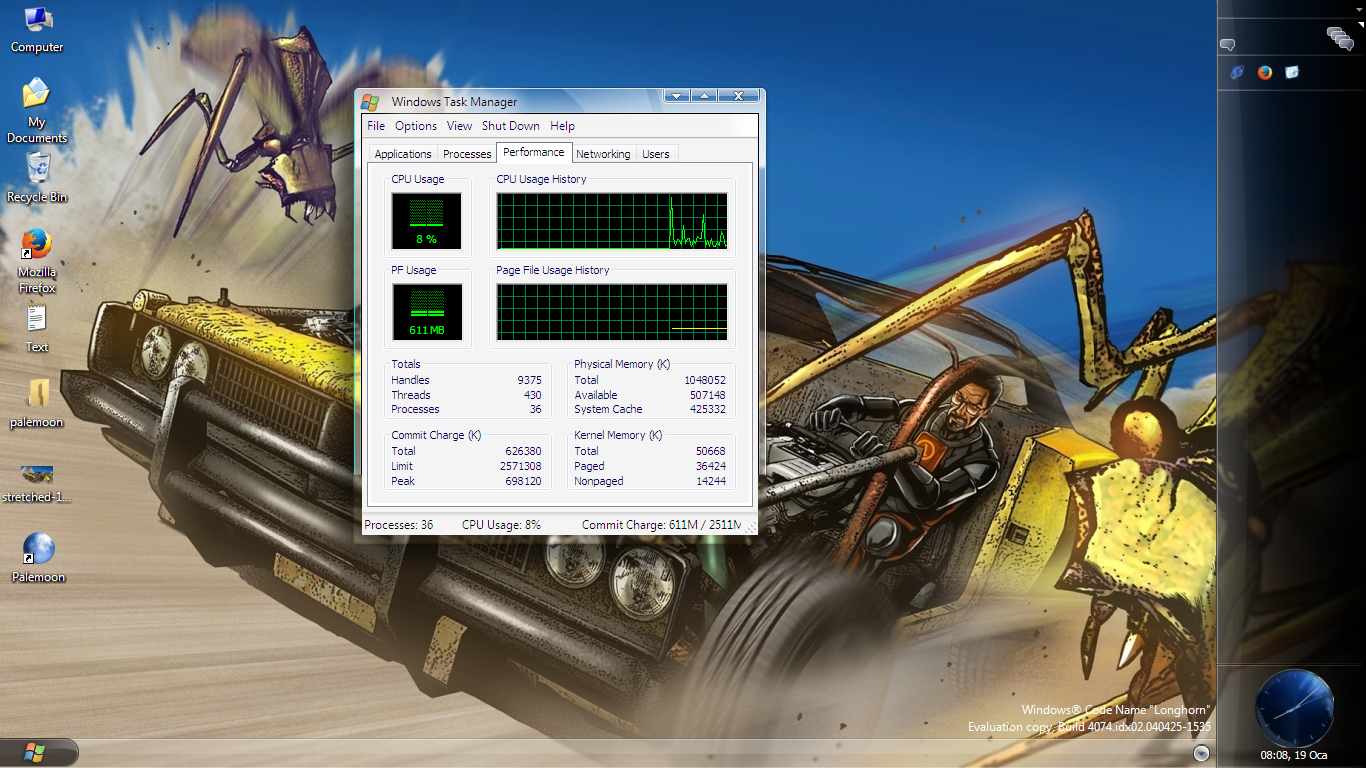Expand the taskbar round arrow button
The width and height of the screenshot is (1366, 768).
1202,753
